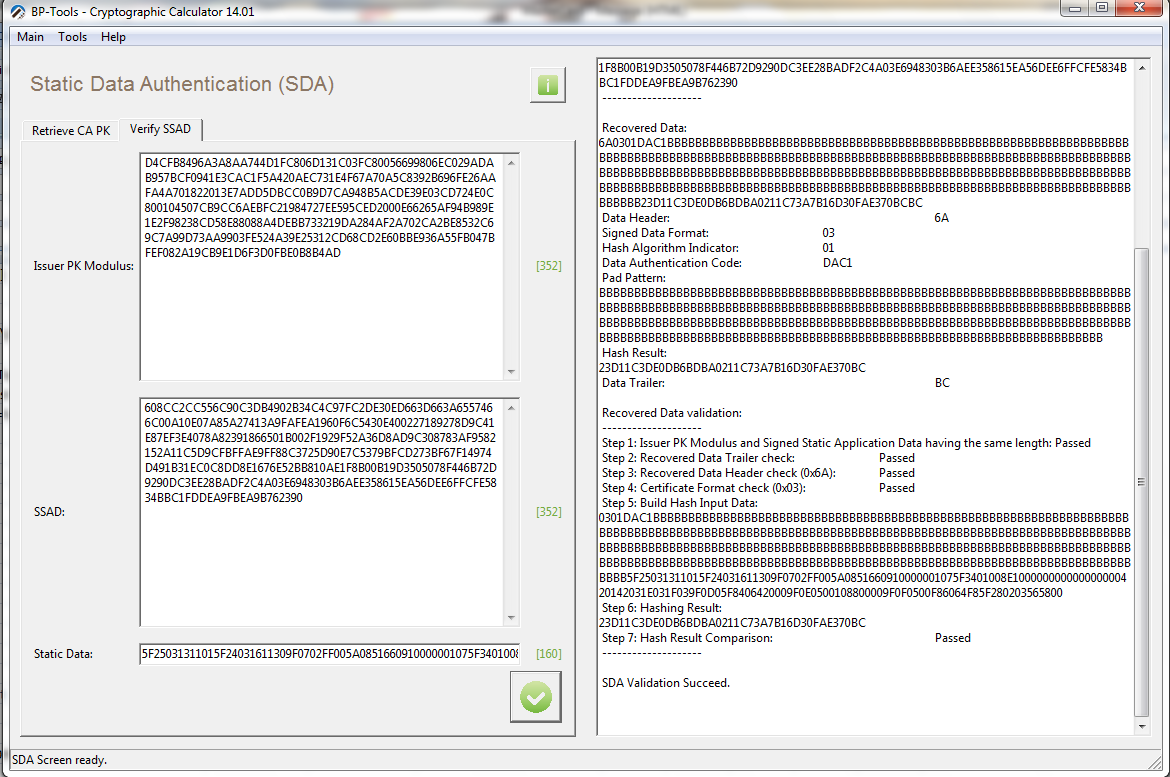This screenshot has height=777, width=1170.
Task: Click the [352] length indicator beside SSAD
Action: [x=548, y=512]
